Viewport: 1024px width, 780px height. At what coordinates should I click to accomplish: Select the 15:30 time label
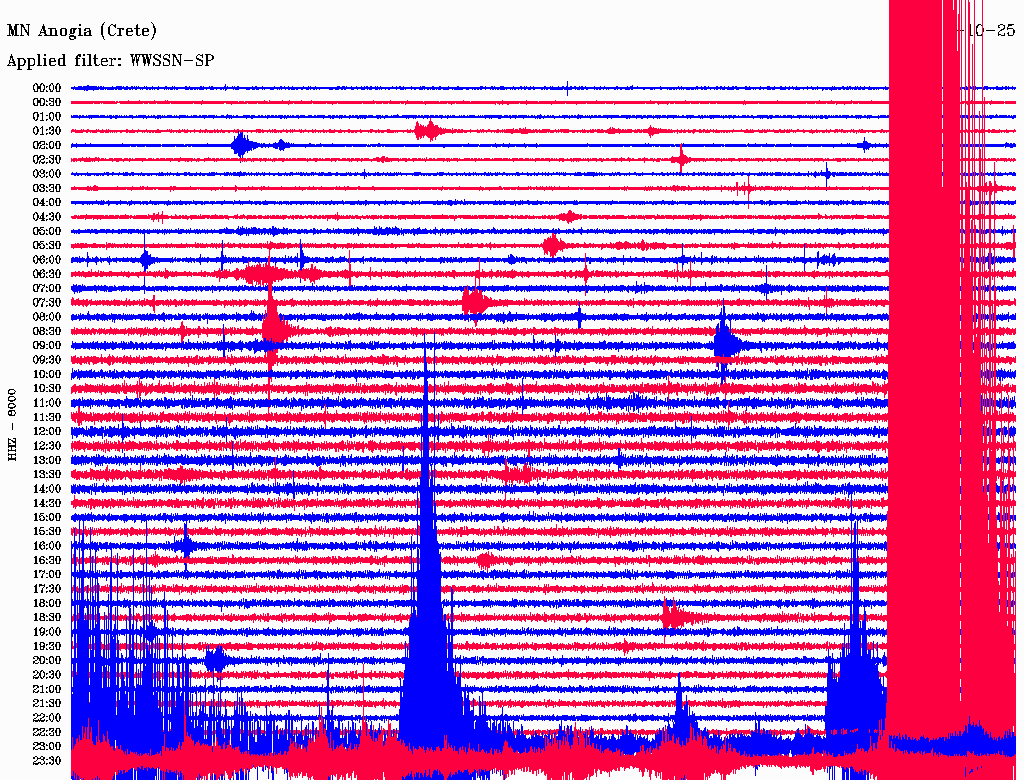pos(47,532)
